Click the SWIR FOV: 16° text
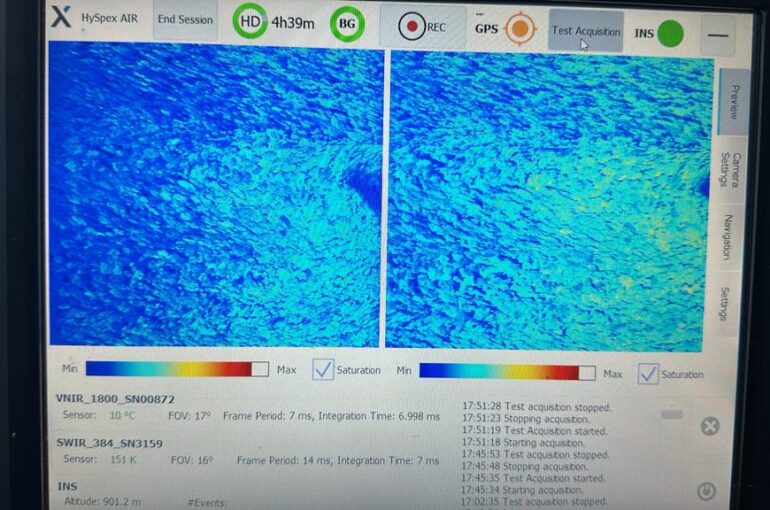Screen dimensions: 770x510 (x=192, y=460)
